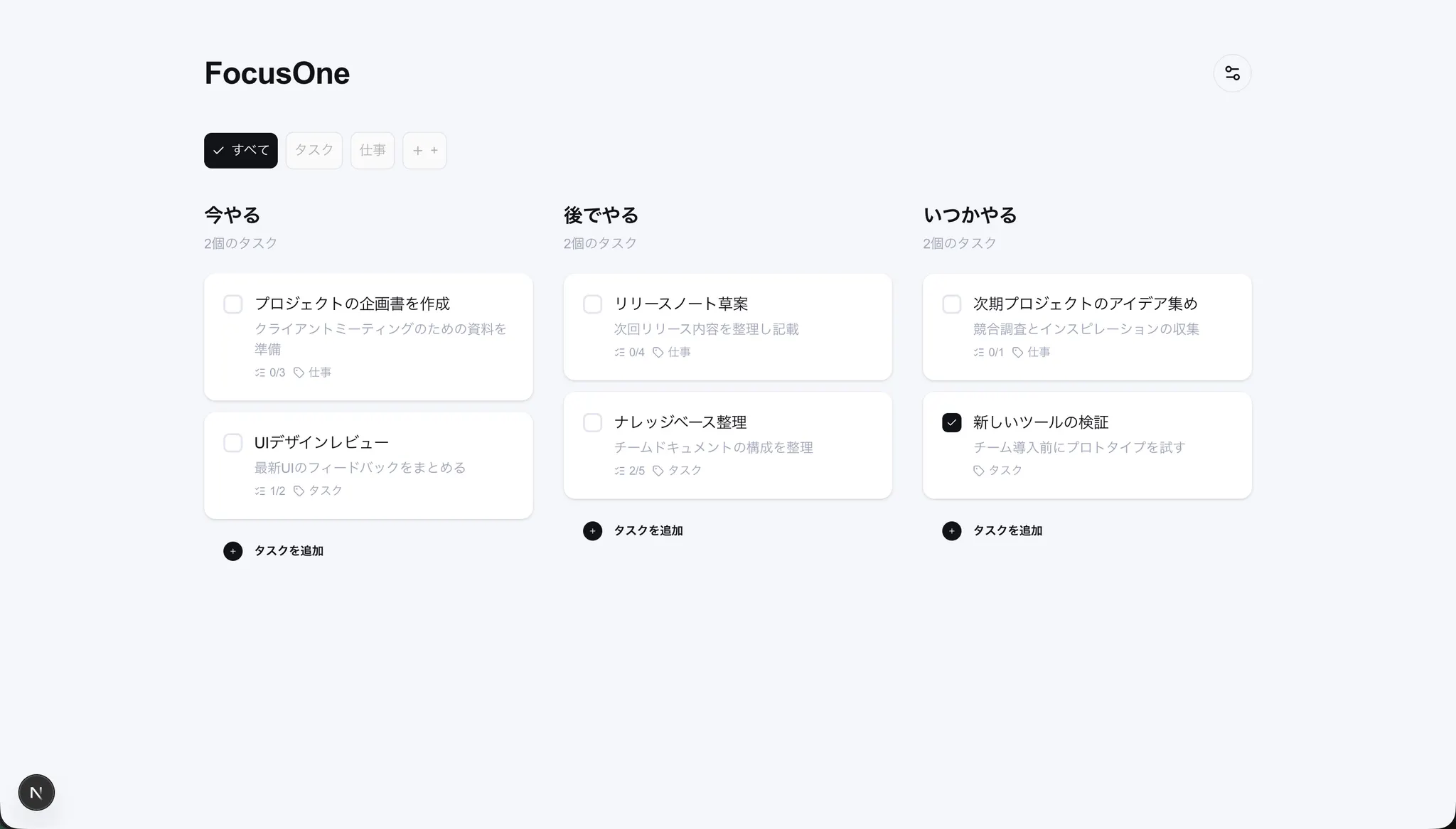Click the tag icon on UIデザインレビュー card

[300, 490]
